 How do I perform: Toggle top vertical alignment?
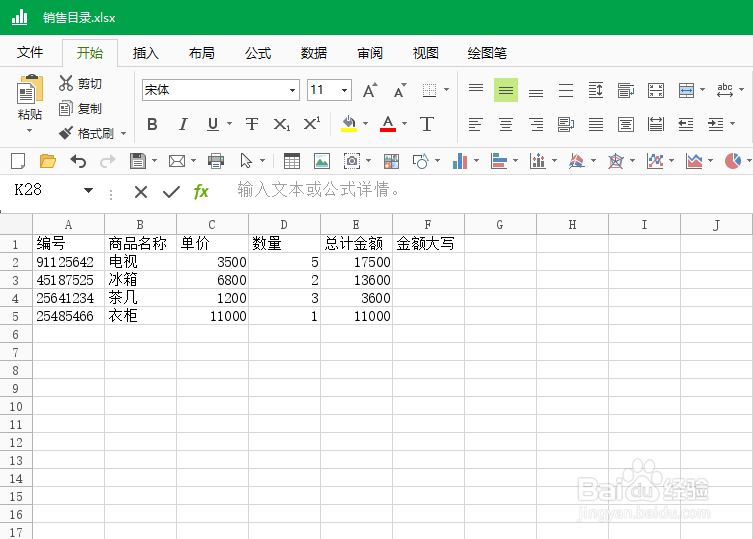click(x=476, y=90)
